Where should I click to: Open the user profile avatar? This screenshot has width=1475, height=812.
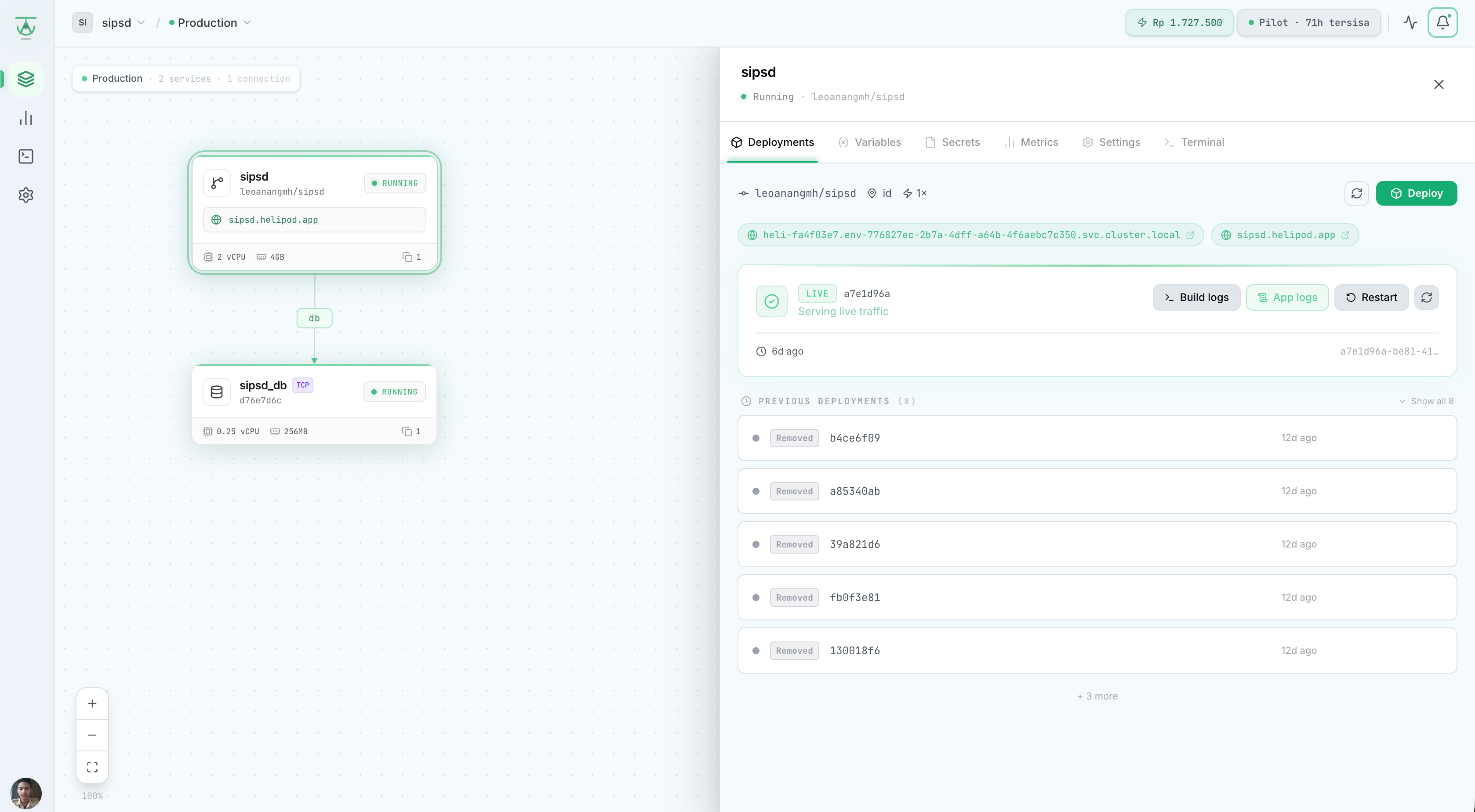tap(26, 793)
